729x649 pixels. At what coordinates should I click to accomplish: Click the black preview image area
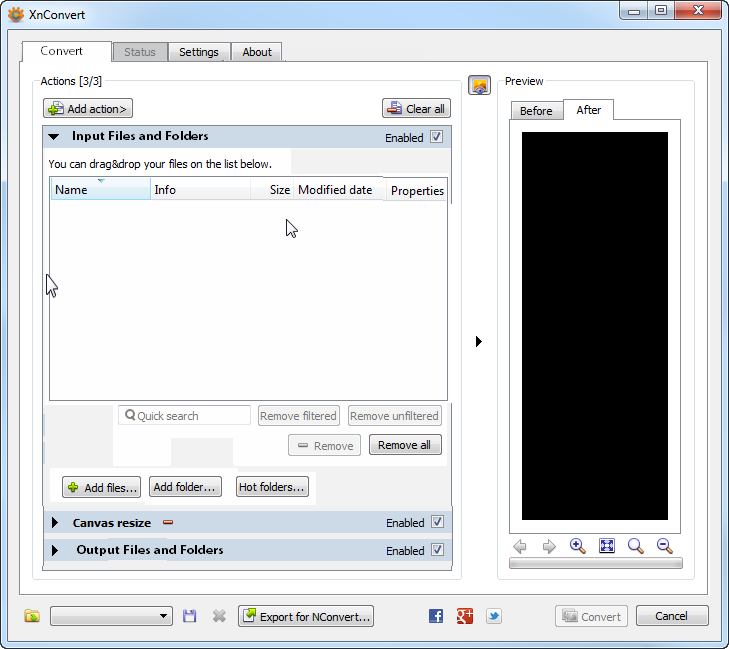point(595,326)
